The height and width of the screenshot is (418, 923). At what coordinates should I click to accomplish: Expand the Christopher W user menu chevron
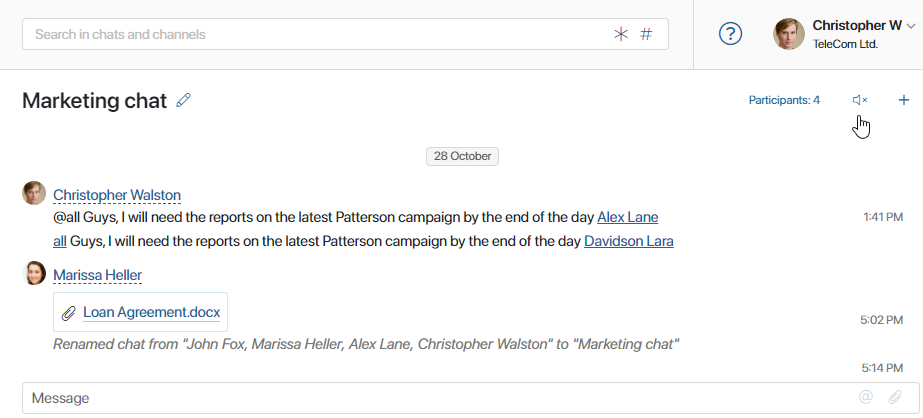[911, 26]
